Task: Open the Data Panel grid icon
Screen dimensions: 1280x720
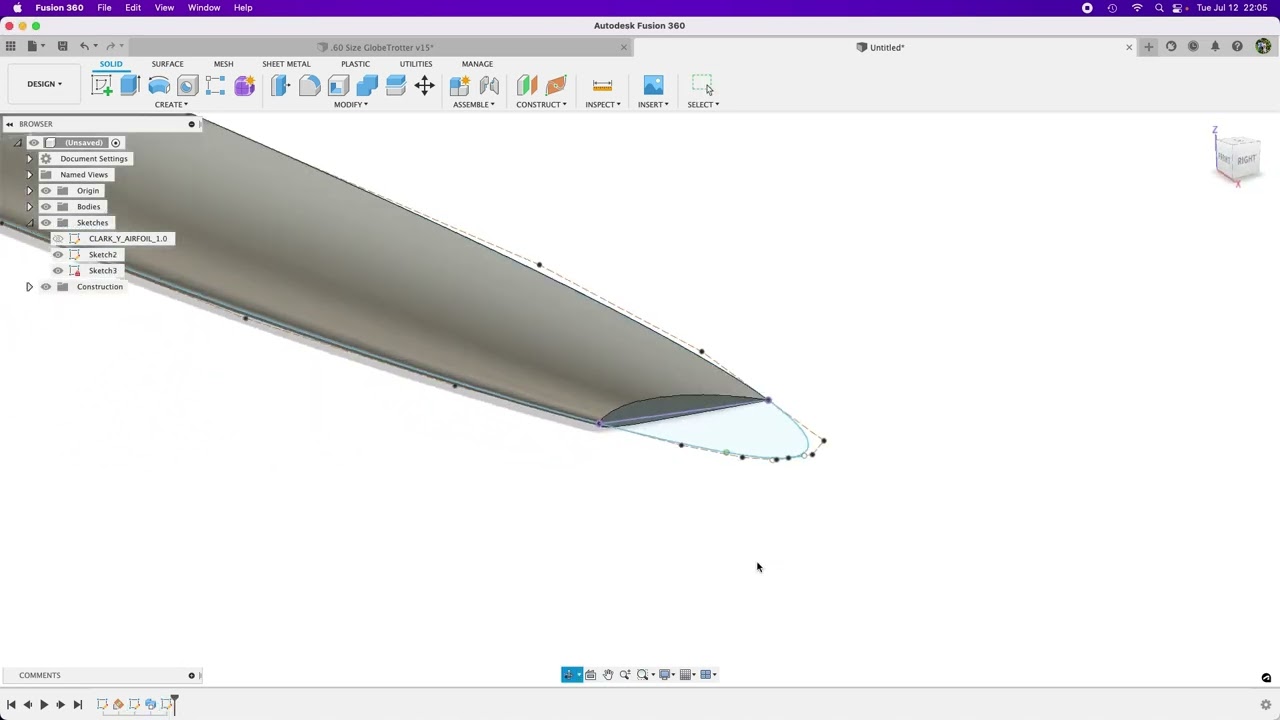Action: [x=10, y=46]
